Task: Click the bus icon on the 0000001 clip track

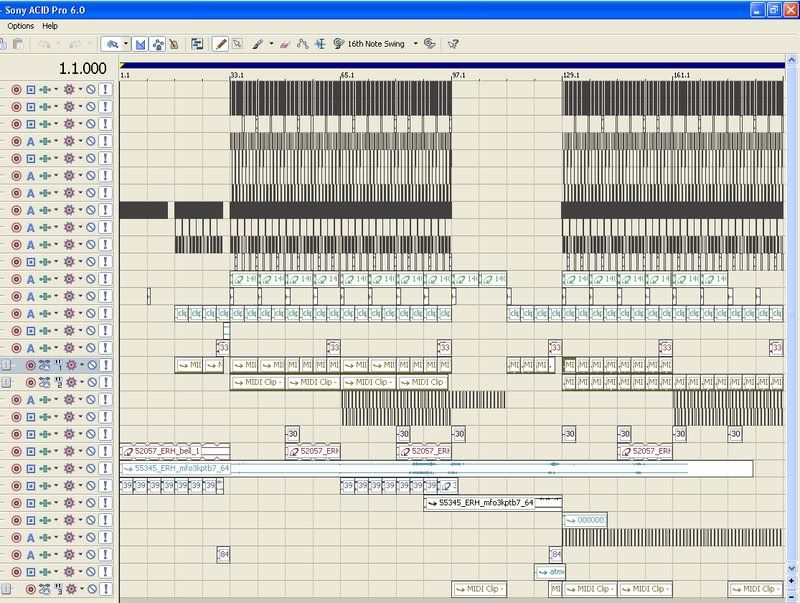Action: (x=45, y=520)
